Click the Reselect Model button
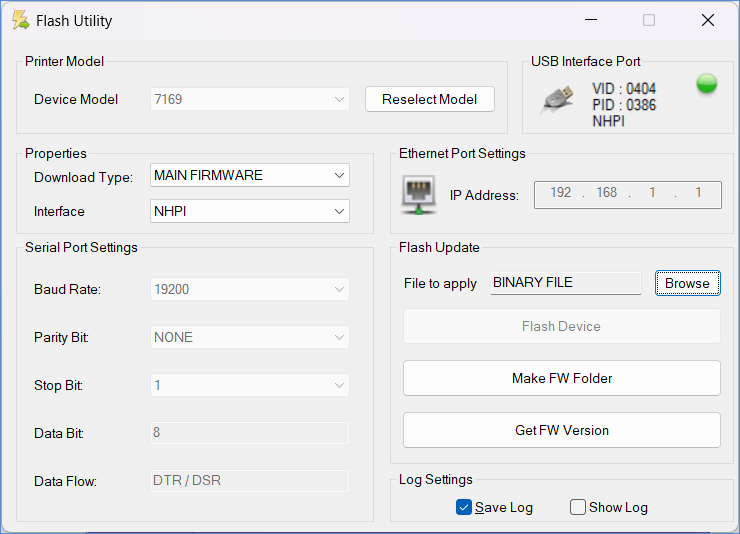Image resolution: width=740 pixels, height=534 pixels. point(429,99)
